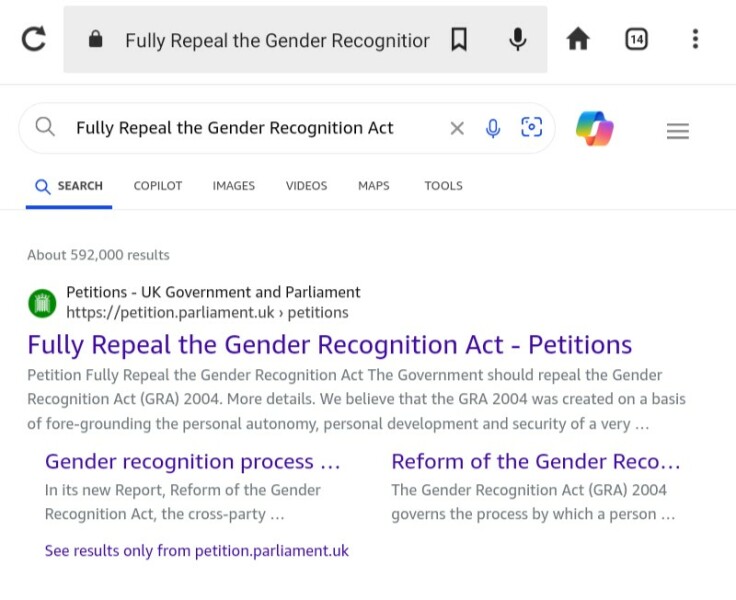Open the browser three-dot overflow menu
The image size is (736, 600).
[x=695, y=40]
